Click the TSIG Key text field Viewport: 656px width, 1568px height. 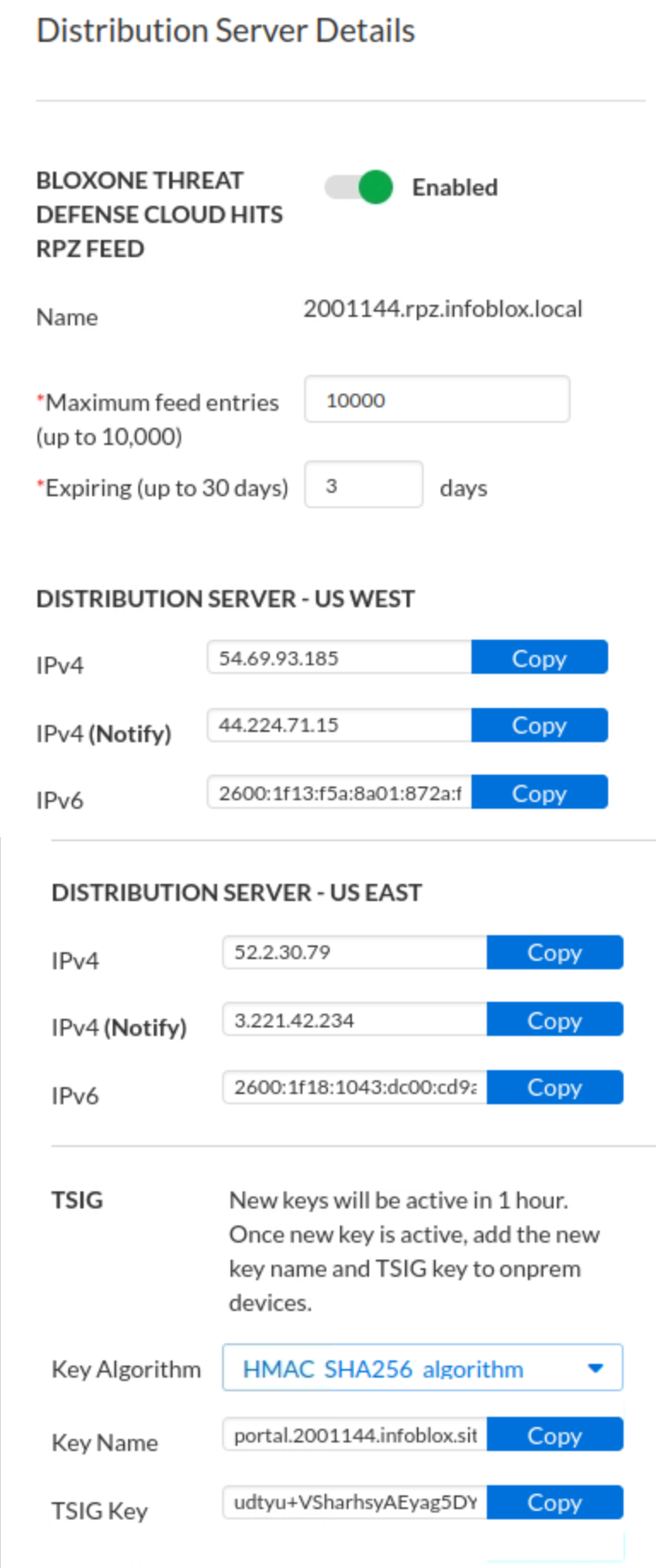point(354,1502)
